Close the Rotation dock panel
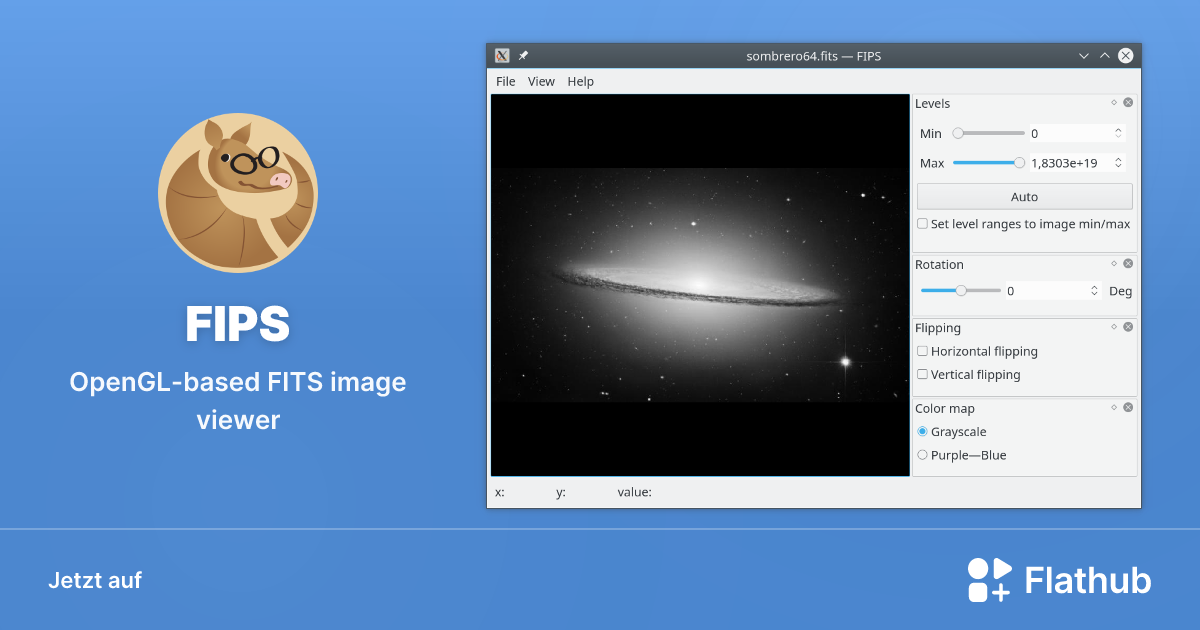 tap(1128, 263)
